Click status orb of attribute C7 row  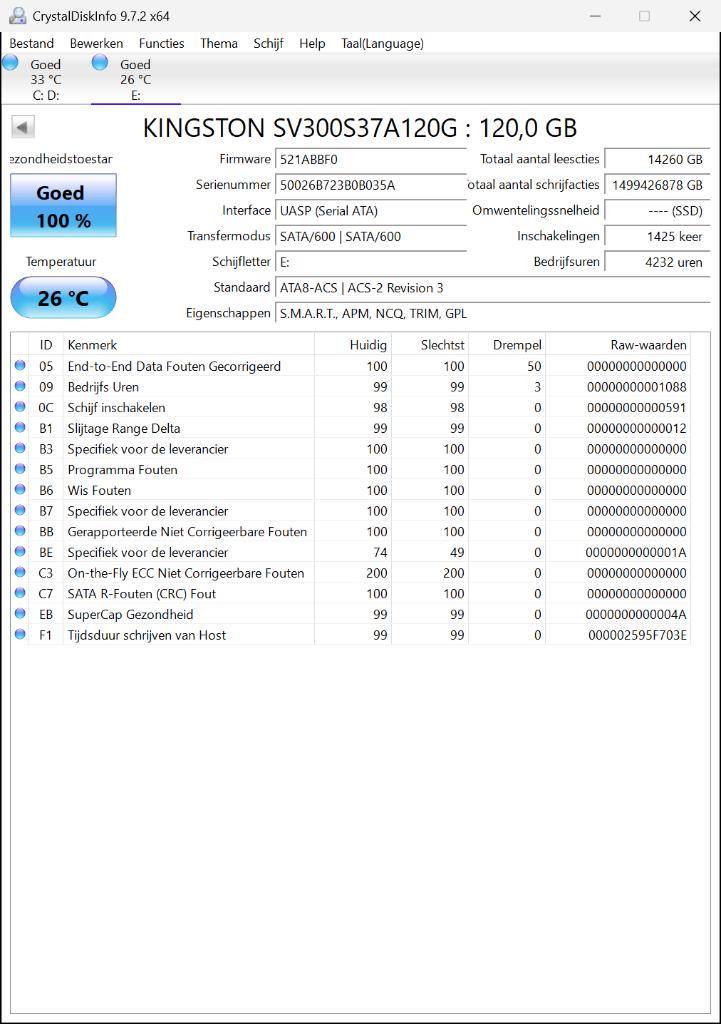[20, 593]
